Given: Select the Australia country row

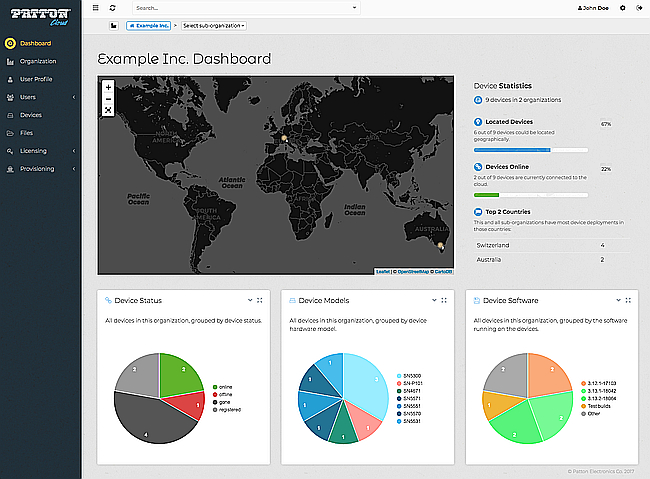Looking at the screenshot, I should (x=551, y=260).
